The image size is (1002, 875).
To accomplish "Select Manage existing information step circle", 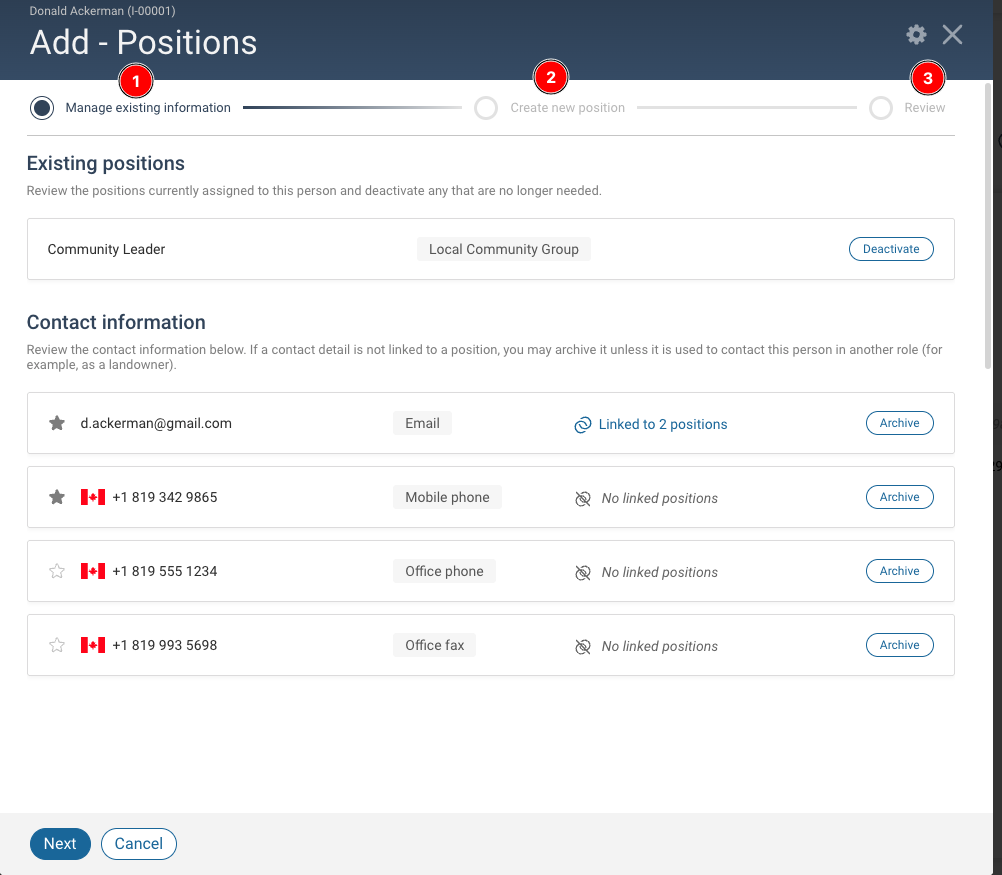I will (42, 108).
